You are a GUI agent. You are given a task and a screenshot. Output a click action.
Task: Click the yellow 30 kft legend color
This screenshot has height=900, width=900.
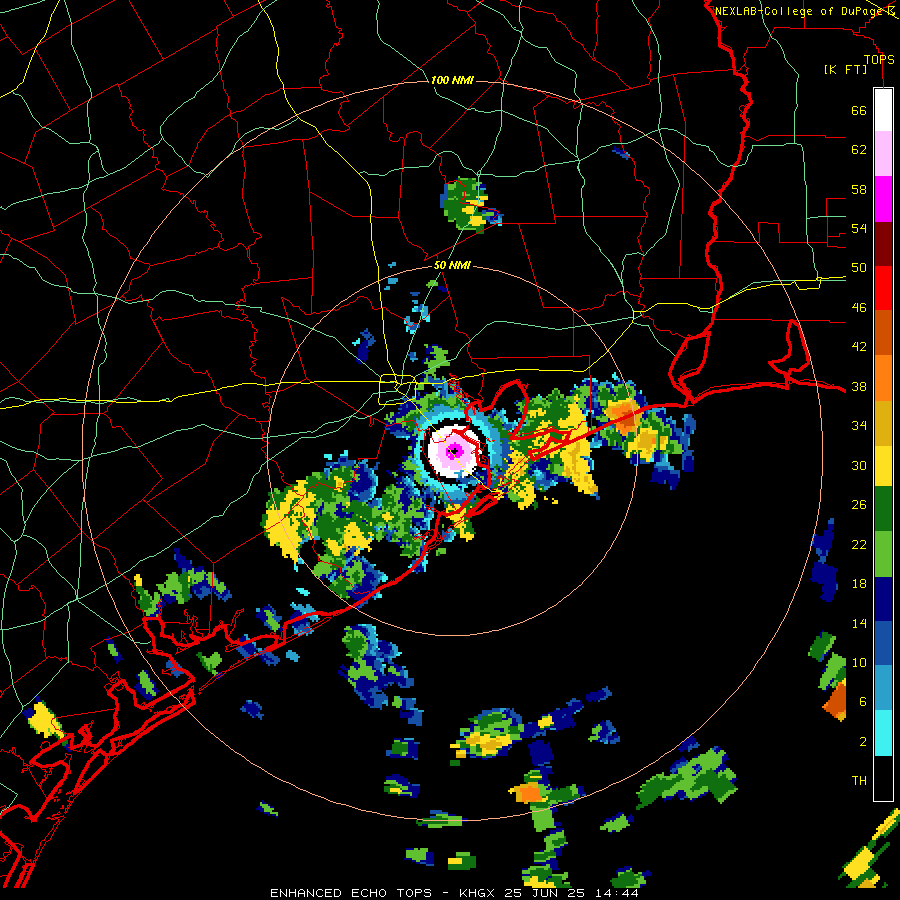coord(883,465)
